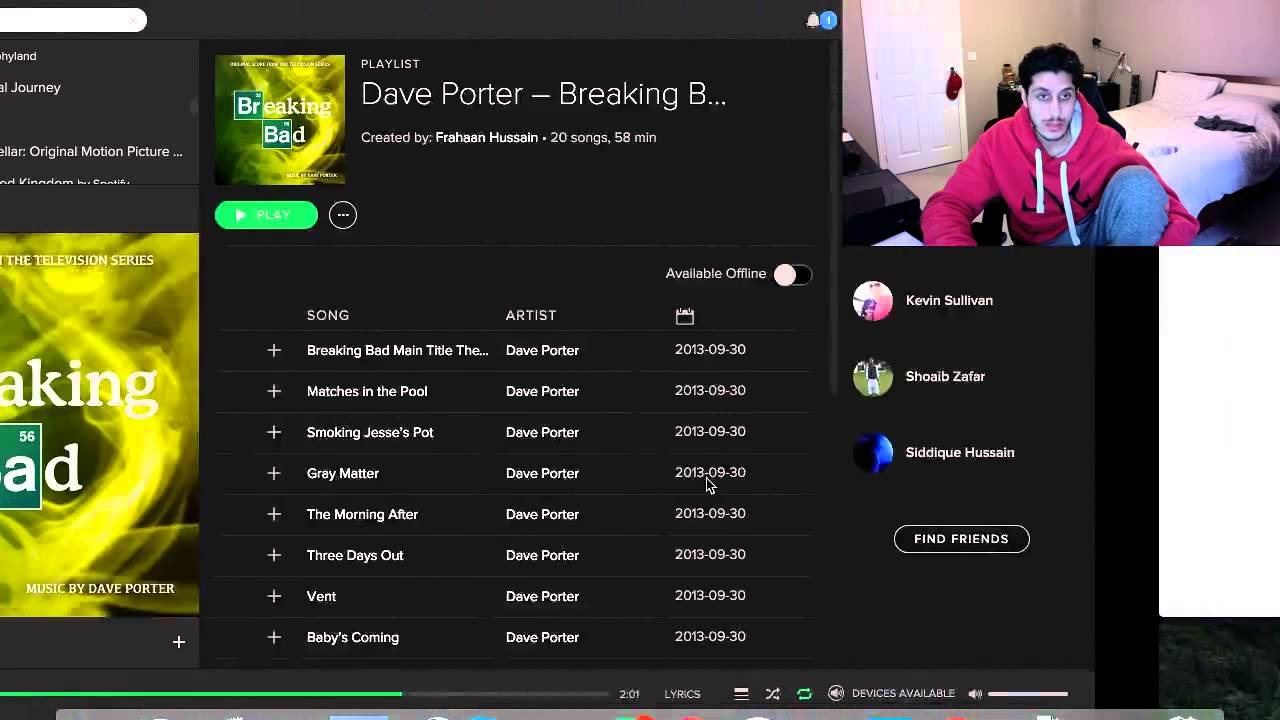Viewport: 1280px width, 720px height.
Task: Click the Breaking Bad playlist cover art
Action: (x=280, y=120)
